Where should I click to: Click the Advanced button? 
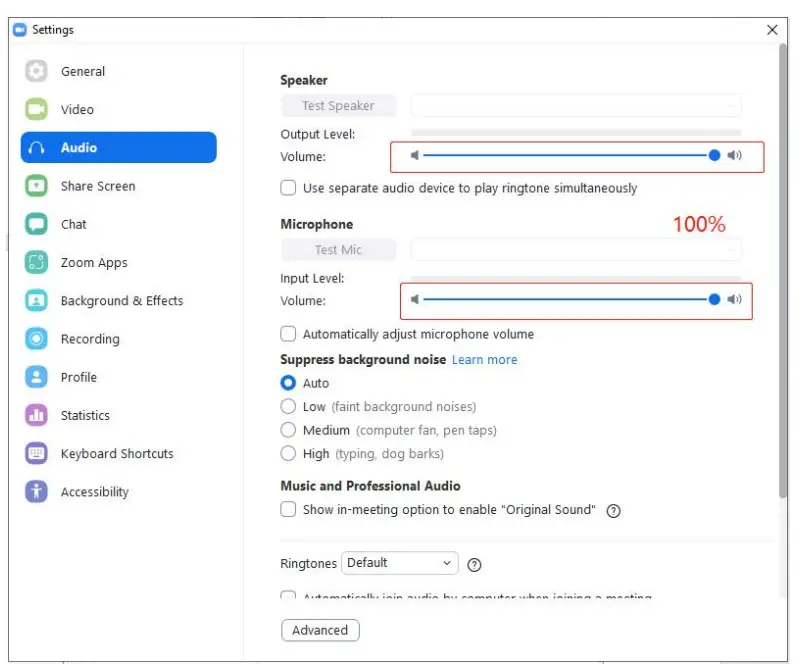tap(320, 631)
